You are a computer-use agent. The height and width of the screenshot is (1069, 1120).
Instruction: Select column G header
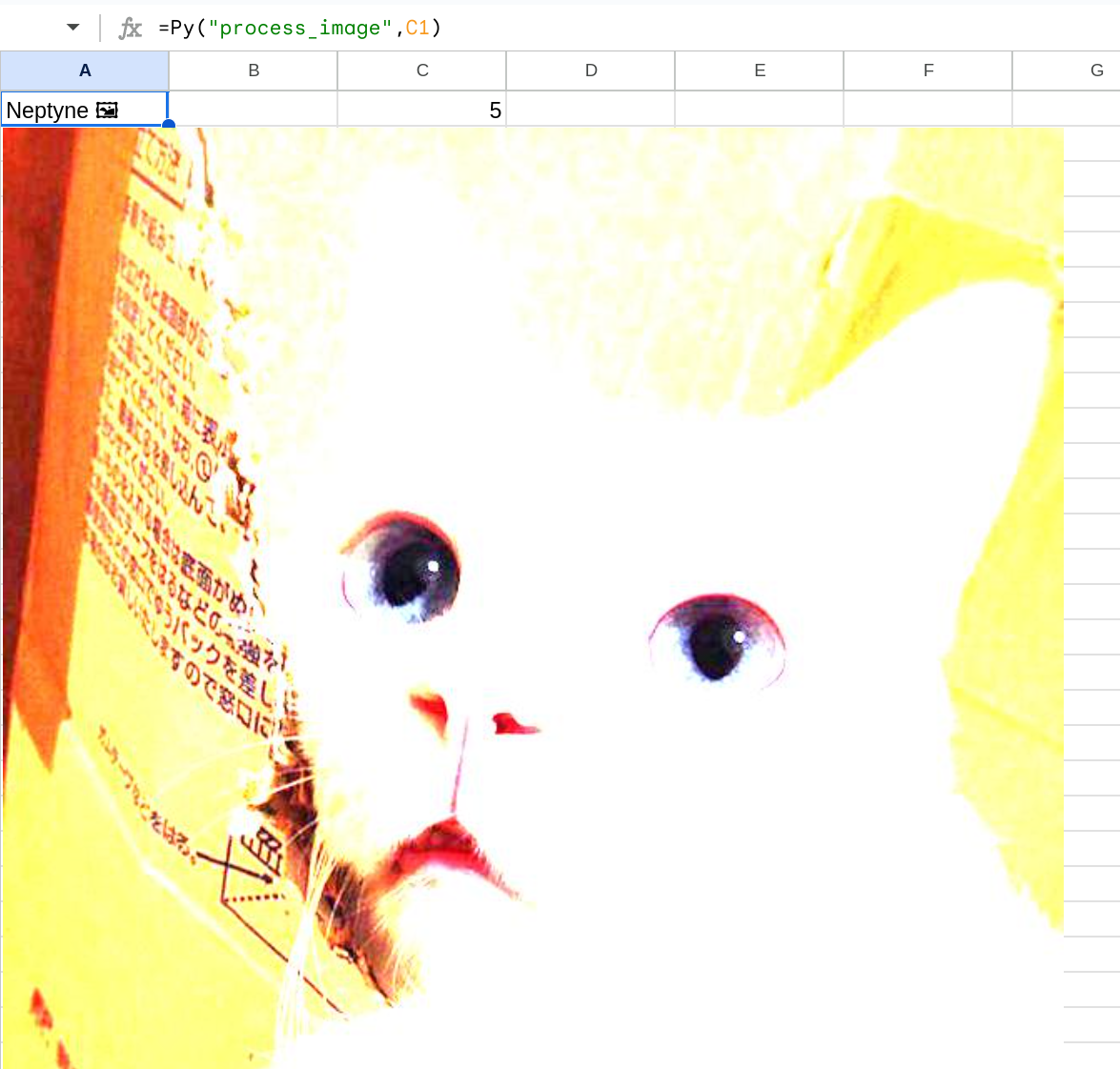tap(1067, 71)
